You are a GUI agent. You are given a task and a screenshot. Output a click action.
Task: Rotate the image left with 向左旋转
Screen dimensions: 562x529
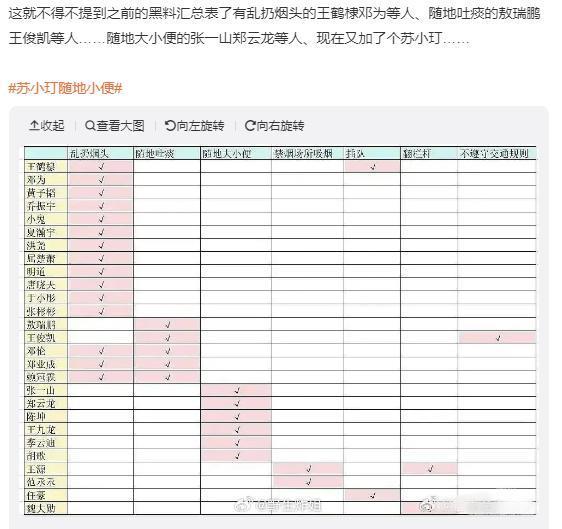(195, 126)
